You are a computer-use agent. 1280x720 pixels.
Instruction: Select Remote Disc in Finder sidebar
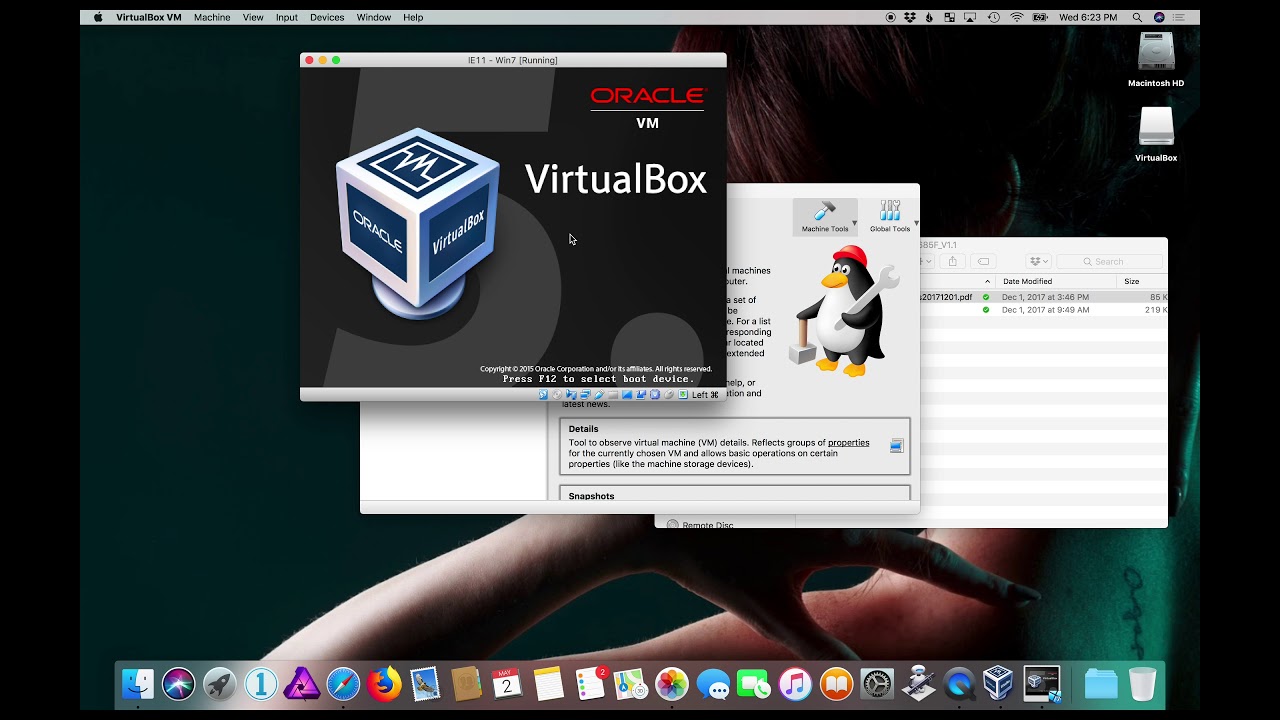(x=708, y=524)
